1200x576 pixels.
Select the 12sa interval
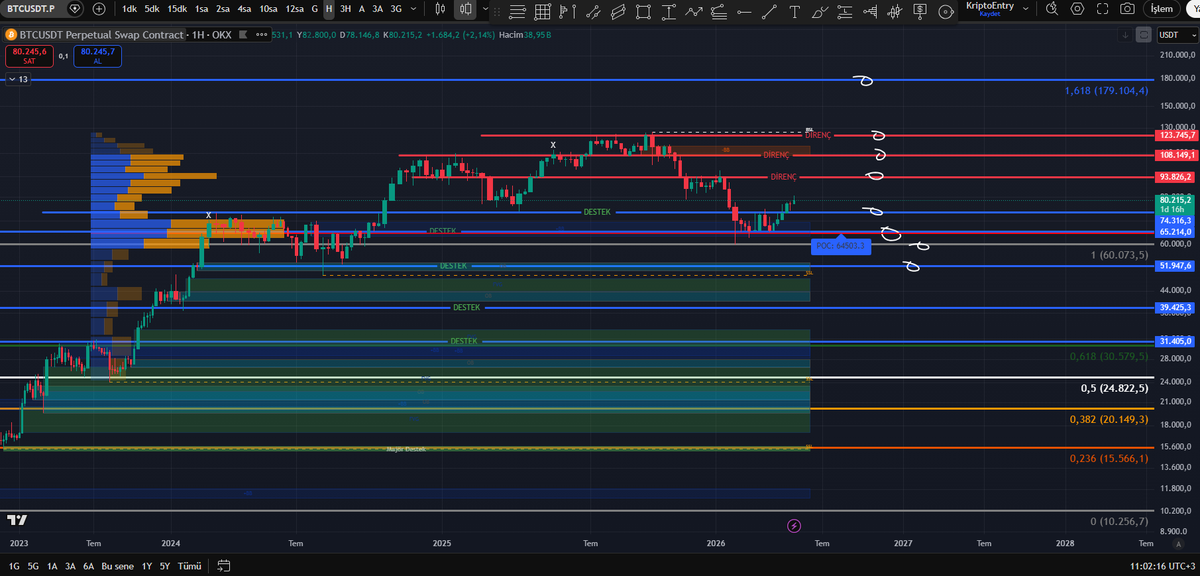[x=295, y=9]
